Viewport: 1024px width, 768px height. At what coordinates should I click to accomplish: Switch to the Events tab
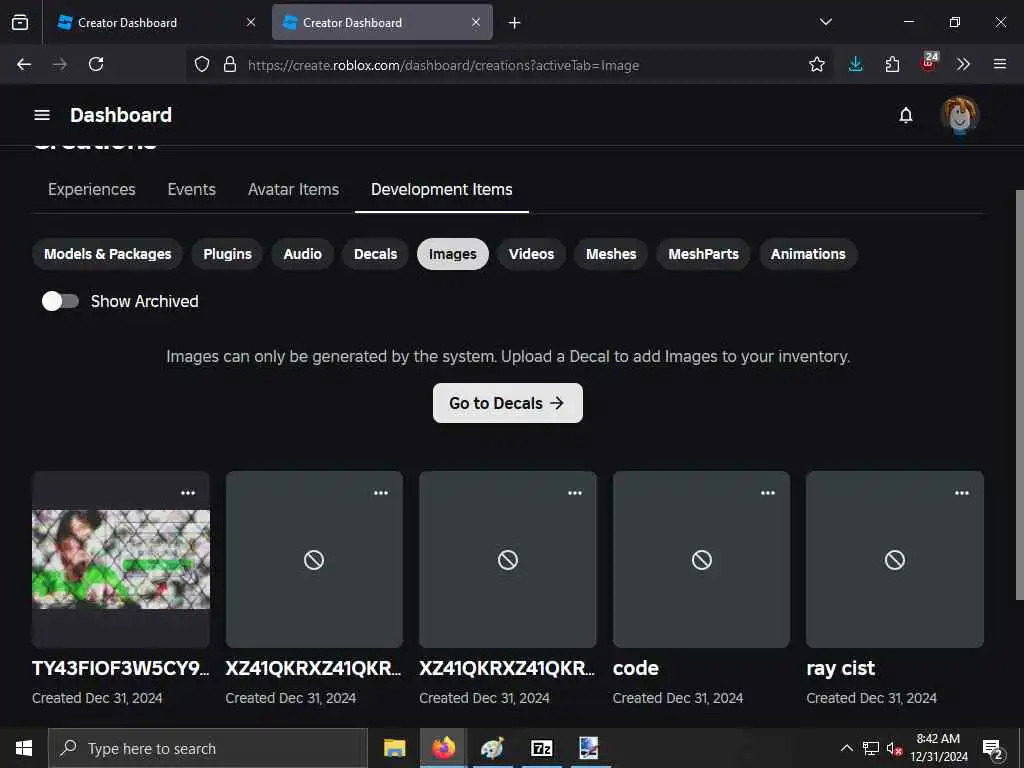click(x=191, y=189)
